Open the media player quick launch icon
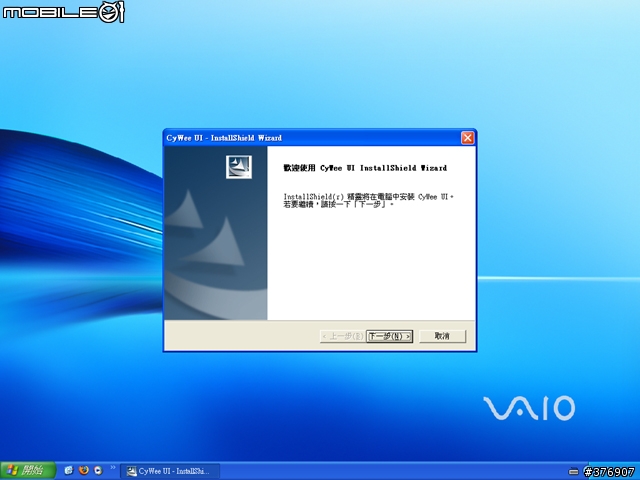640x480 pixels. [98, 470]
